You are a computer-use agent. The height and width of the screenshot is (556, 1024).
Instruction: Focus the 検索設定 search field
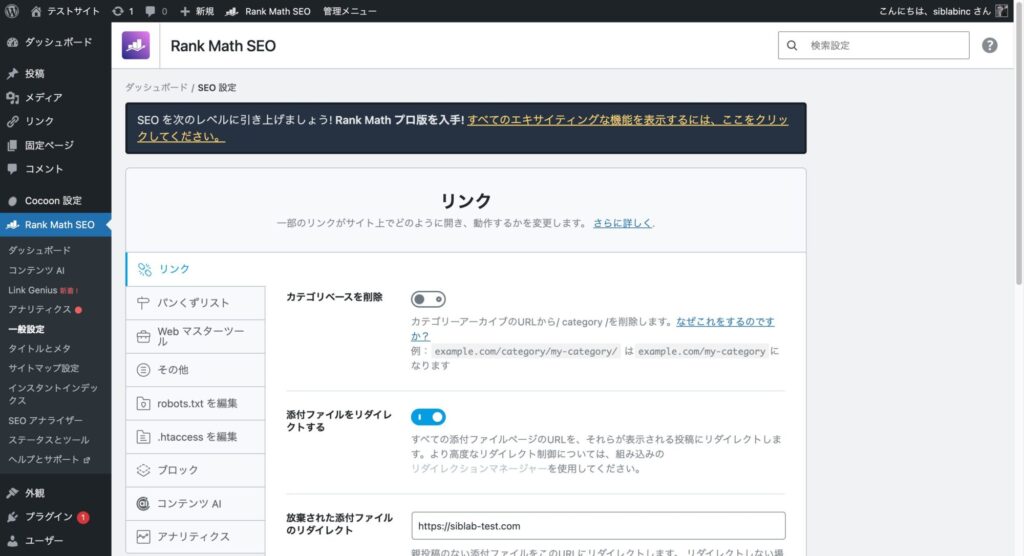tap(873, 45)
